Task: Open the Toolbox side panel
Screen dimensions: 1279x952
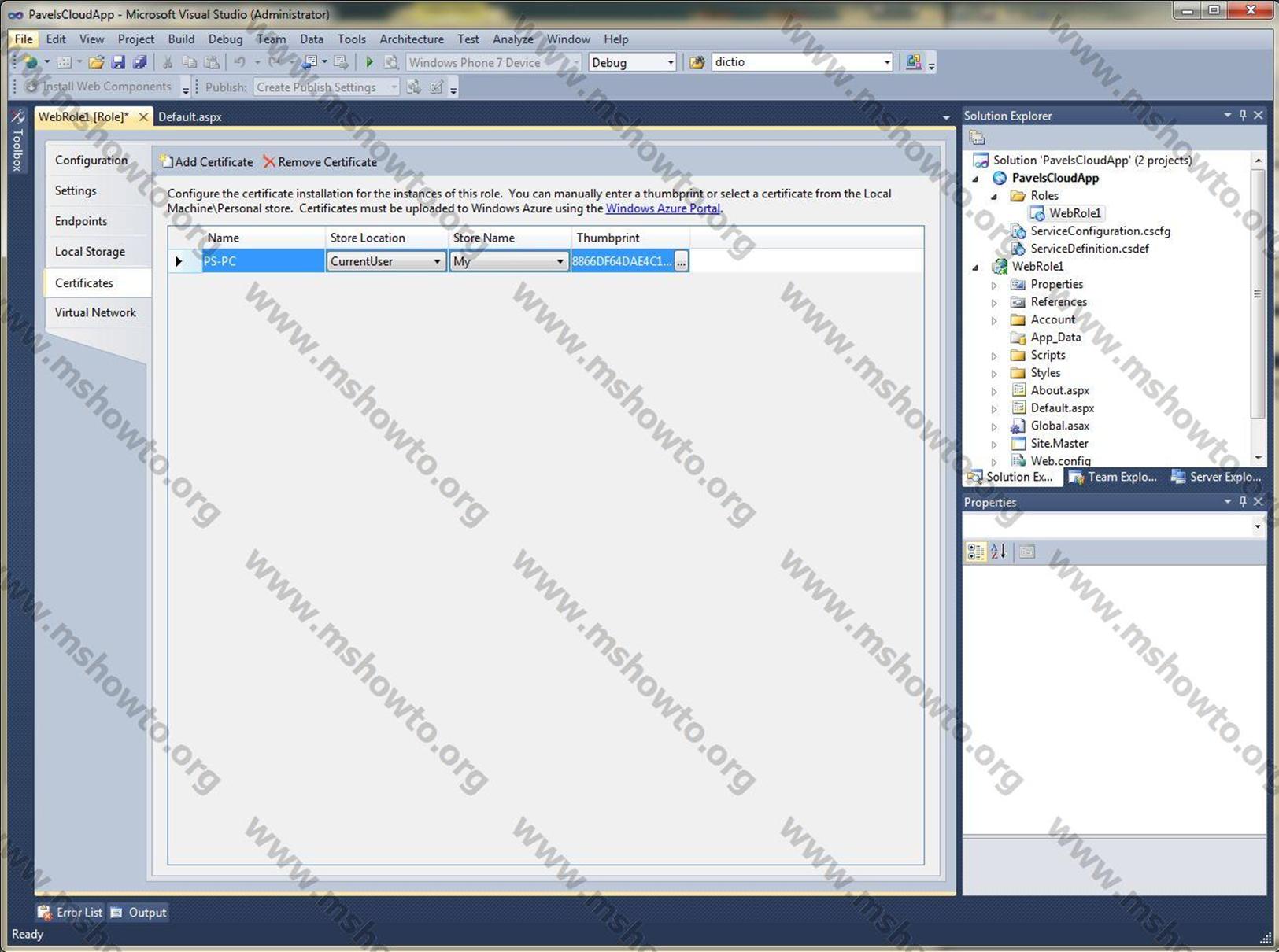Action: (17, 142)
